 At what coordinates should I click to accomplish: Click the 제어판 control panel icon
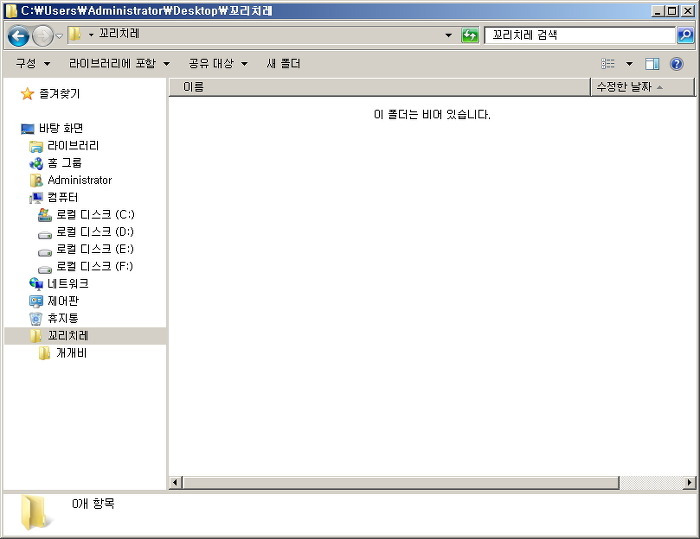36,301
